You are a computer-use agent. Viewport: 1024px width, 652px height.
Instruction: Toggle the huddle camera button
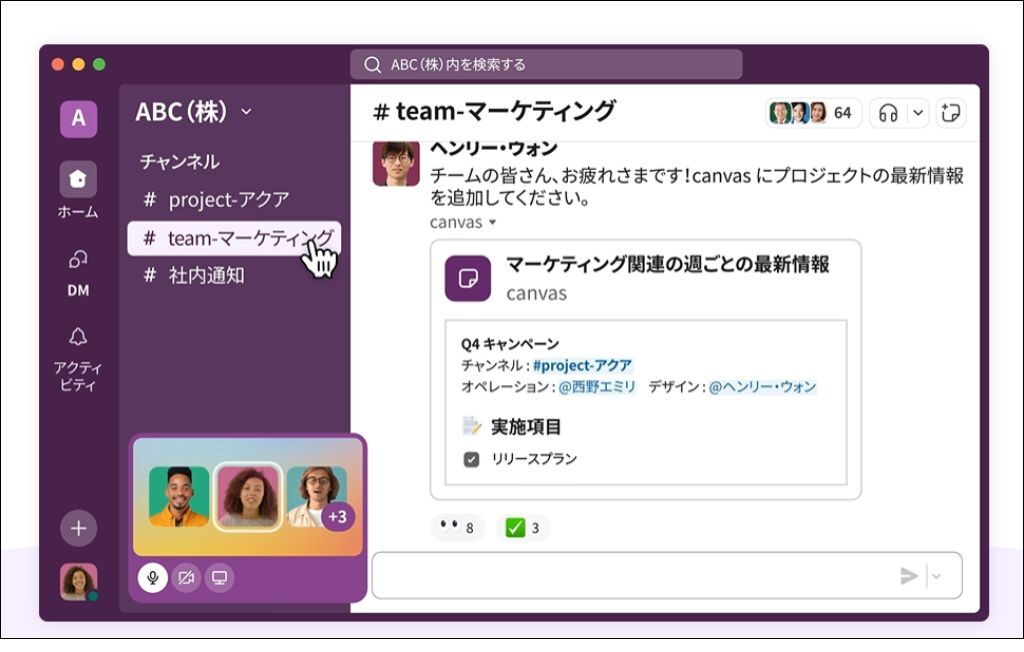[186, 578]
